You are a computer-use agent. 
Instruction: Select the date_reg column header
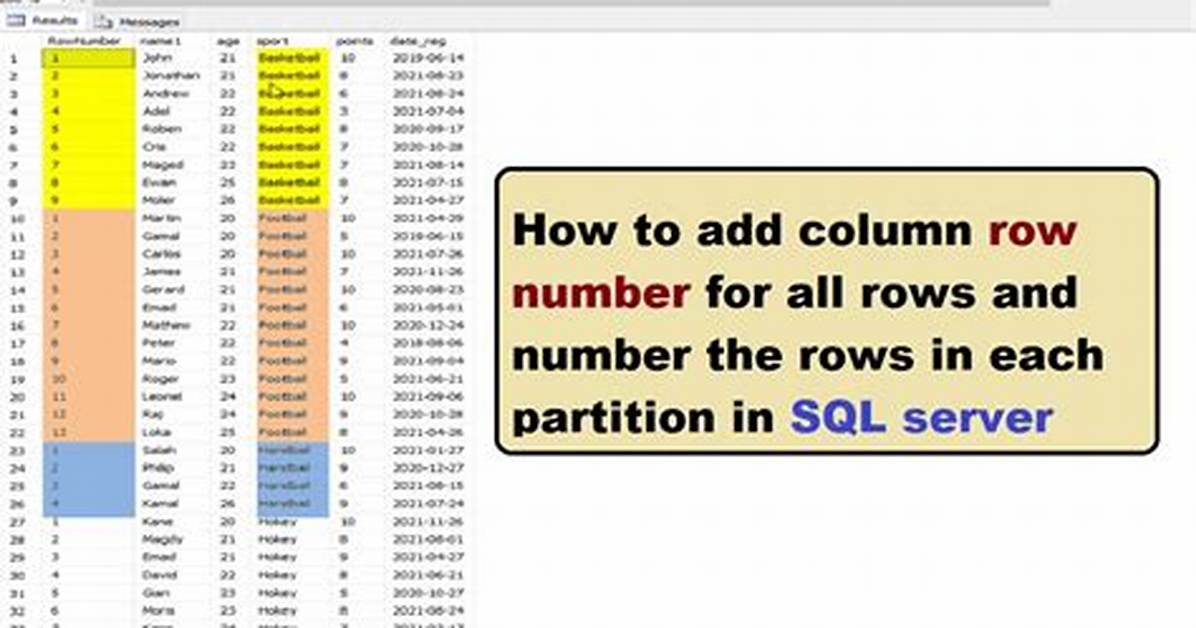click(x=417, y=41)
